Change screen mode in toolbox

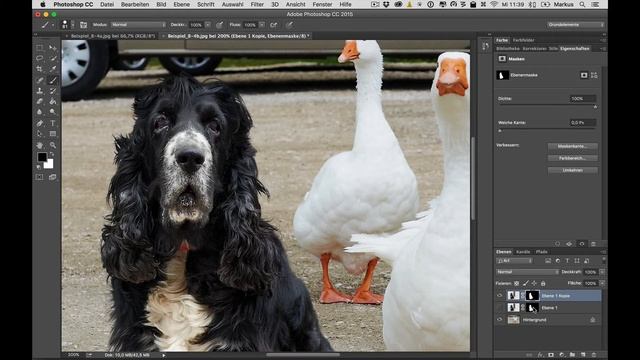53,177
